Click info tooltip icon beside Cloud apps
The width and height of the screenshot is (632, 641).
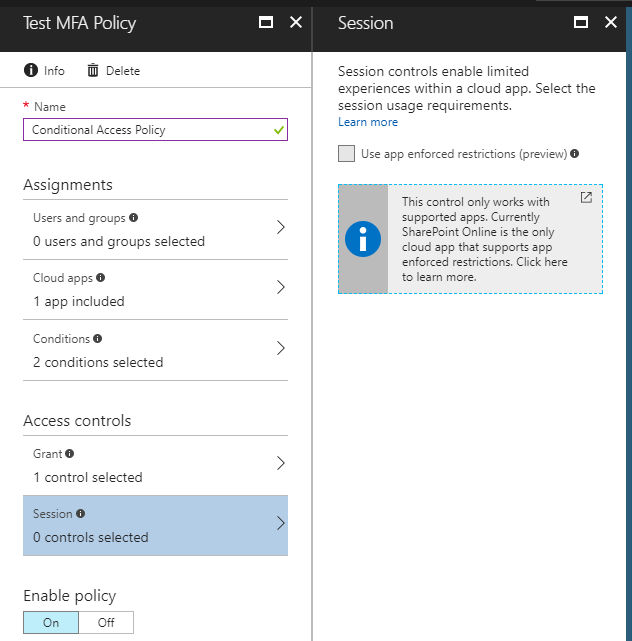[100, 277]
